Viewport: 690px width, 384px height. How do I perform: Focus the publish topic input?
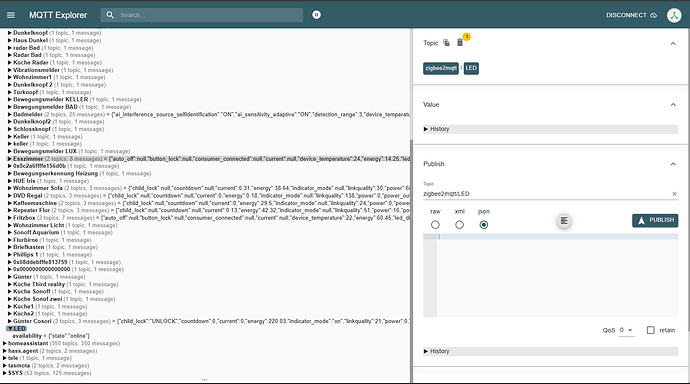click(546, 194)
